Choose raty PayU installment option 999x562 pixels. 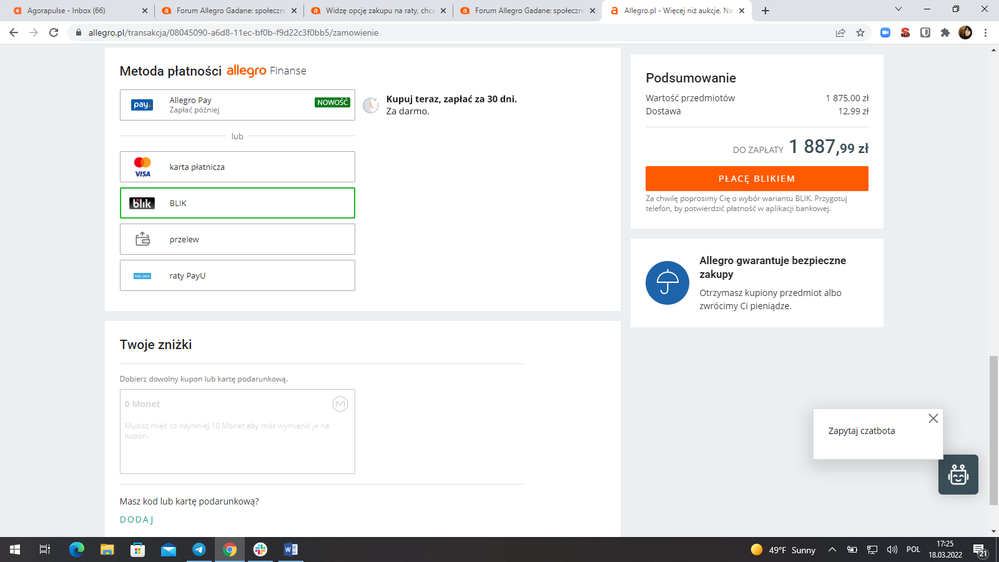pyautogui.click(x=237, y=276)
